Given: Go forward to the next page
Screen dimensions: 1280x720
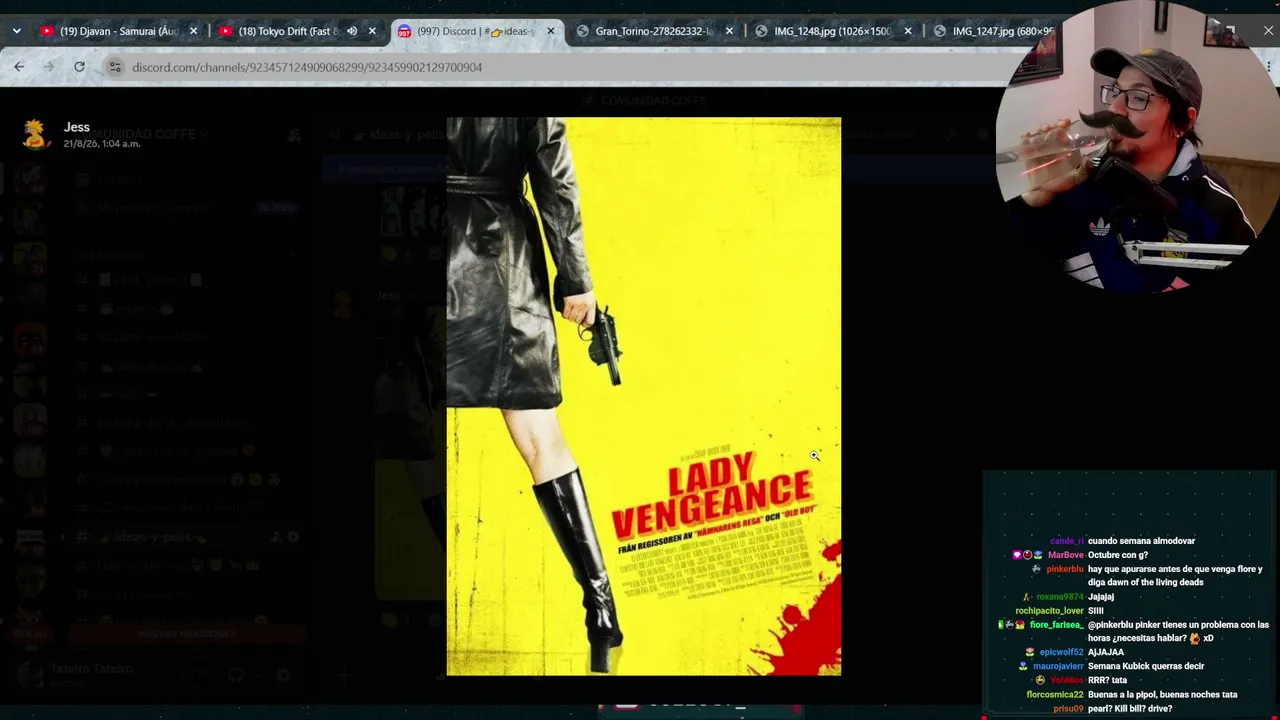Looking at the screenshot, I should point(49,67).
